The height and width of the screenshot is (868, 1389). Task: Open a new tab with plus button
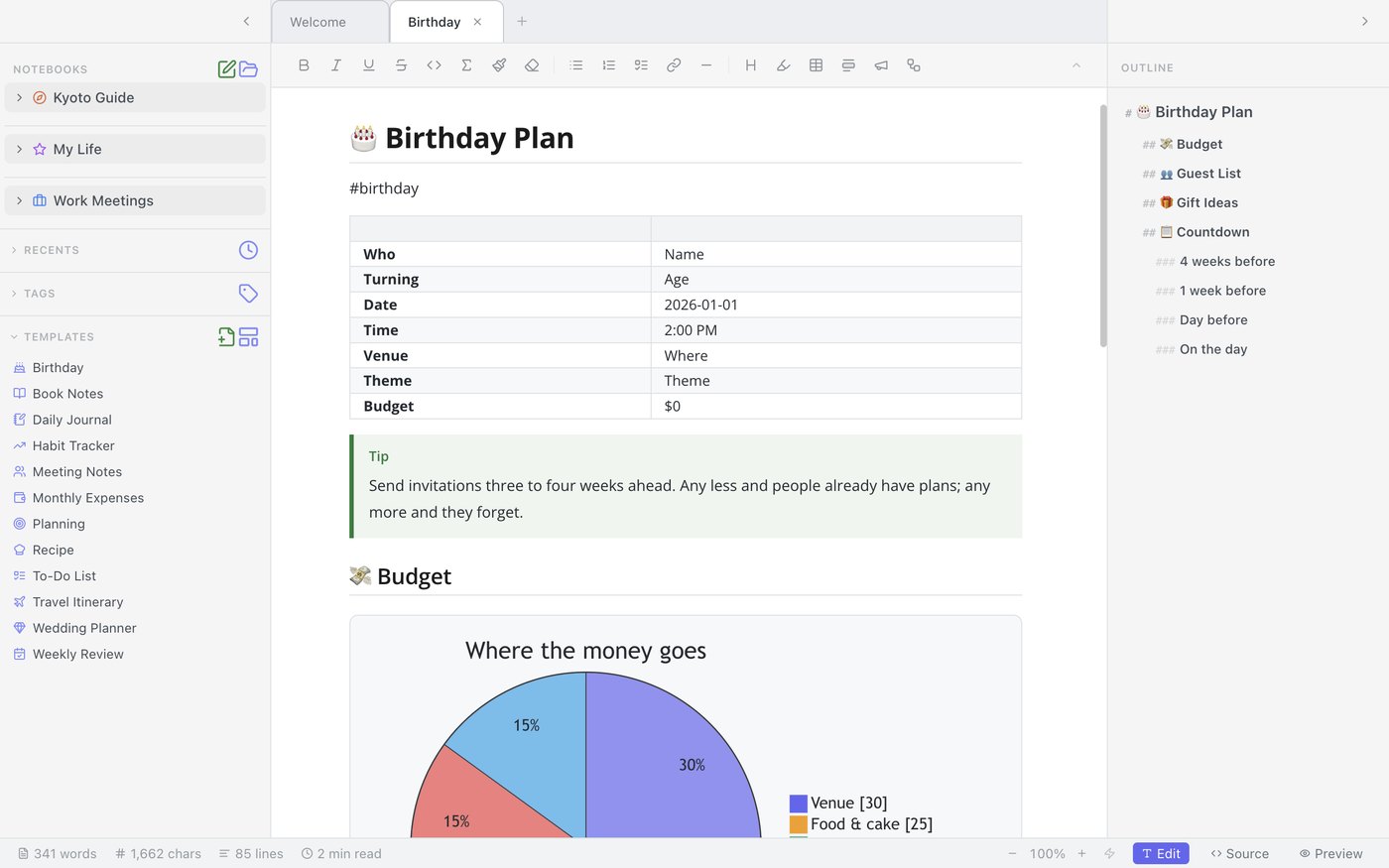522,21
